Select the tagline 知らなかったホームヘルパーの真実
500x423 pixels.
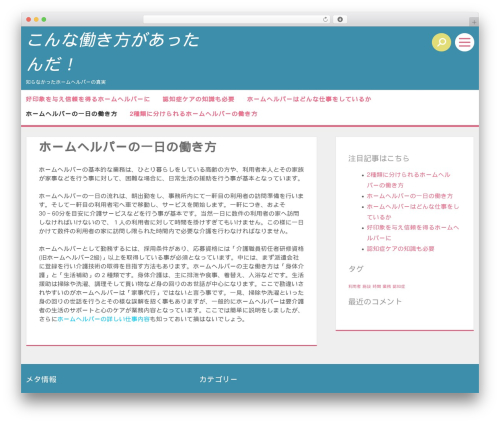(x=66, y=82)
